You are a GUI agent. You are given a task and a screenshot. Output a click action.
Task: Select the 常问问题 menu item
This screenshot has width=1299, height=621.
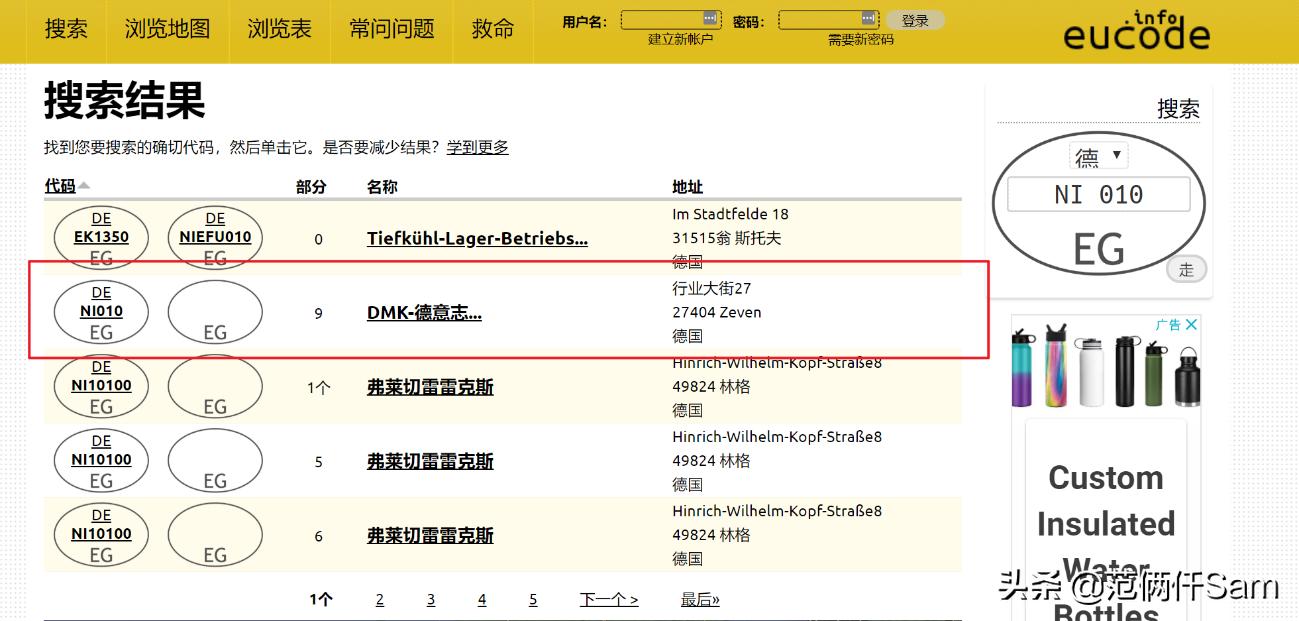[x=390, y=29]
